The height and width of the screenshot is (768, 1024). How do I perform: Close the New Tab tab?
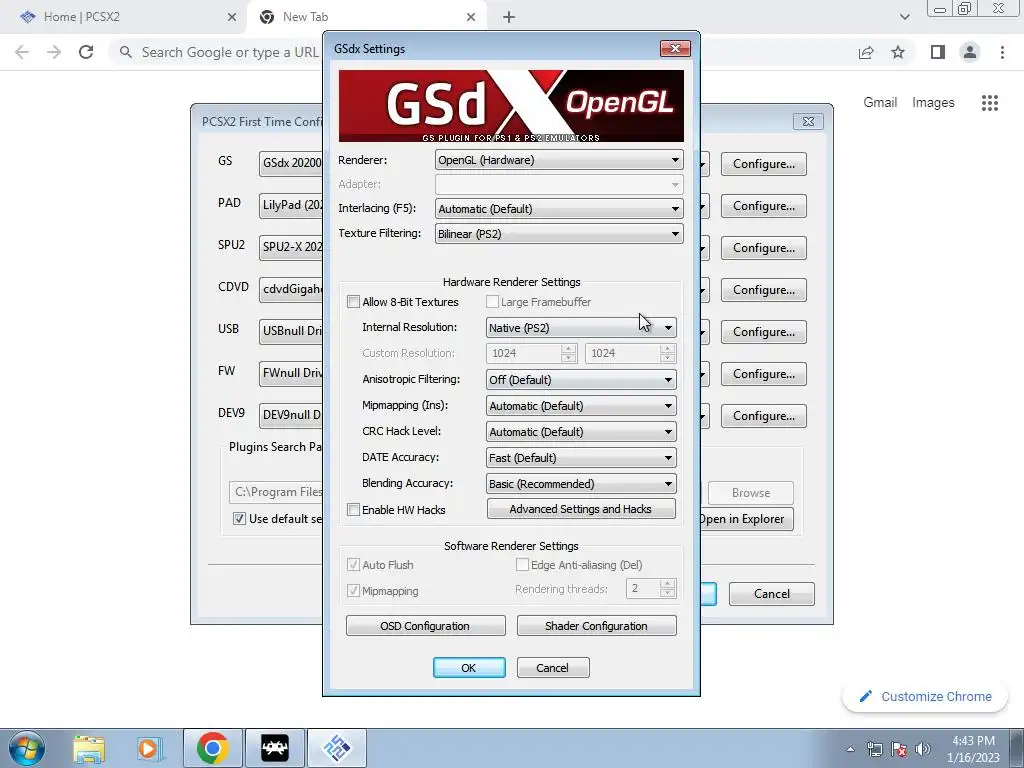pyautogui.click(x=471, y=17)
